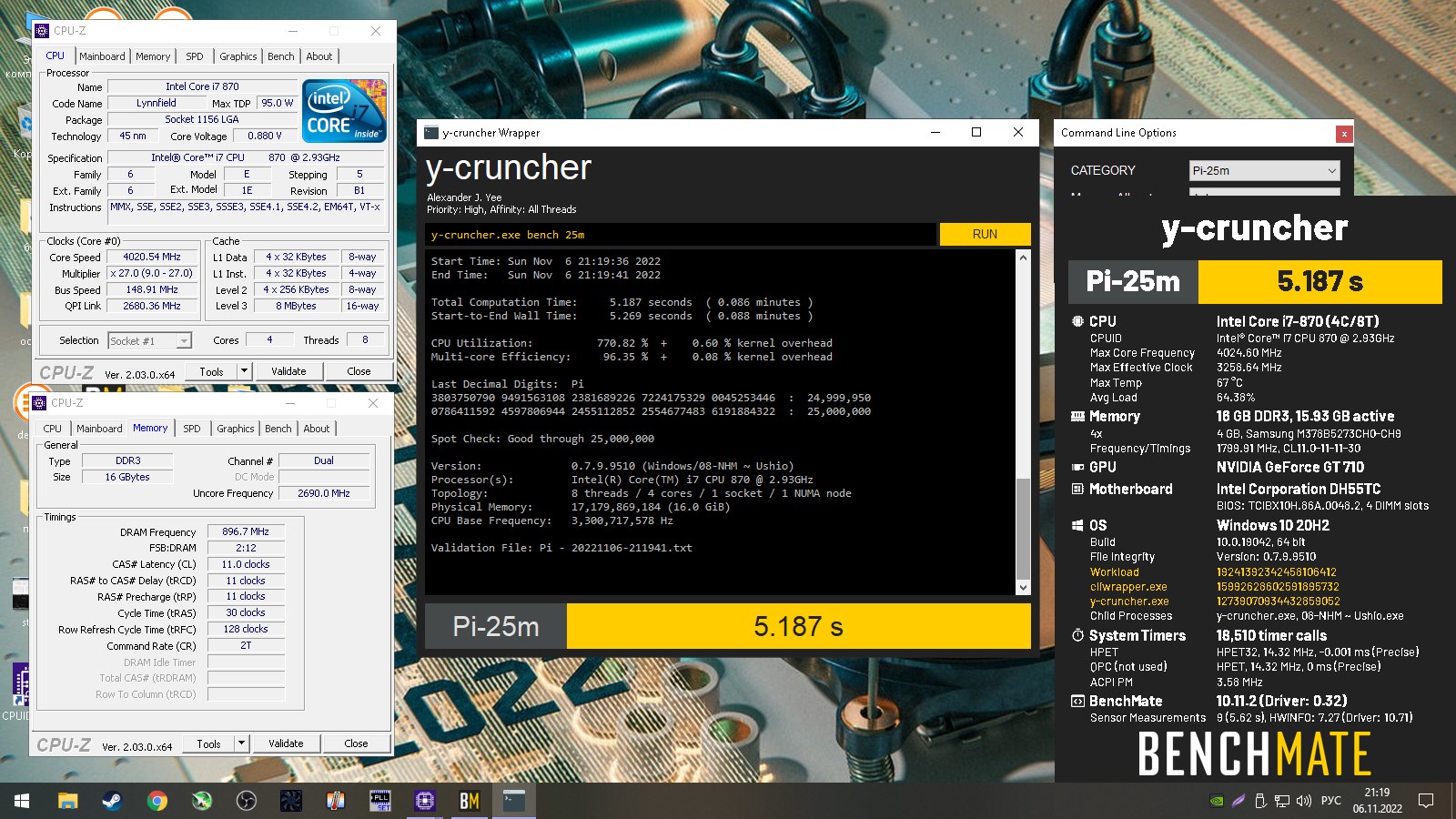The height and width of the screenshot is (819, 1456).
Task: Open the volume control tray icon
Action: [x=1304, y=801]
